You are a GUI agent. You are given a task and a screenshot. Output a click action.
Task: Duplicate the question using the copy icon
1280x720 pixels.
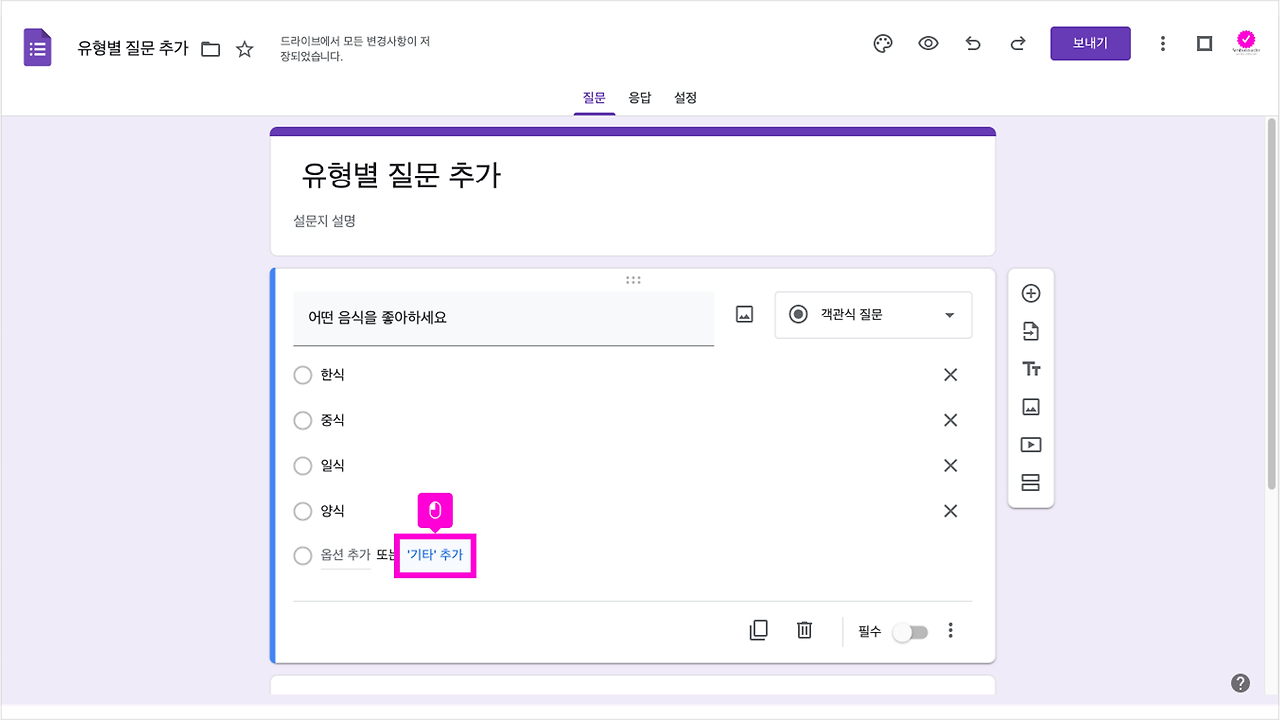click(758, 630)
